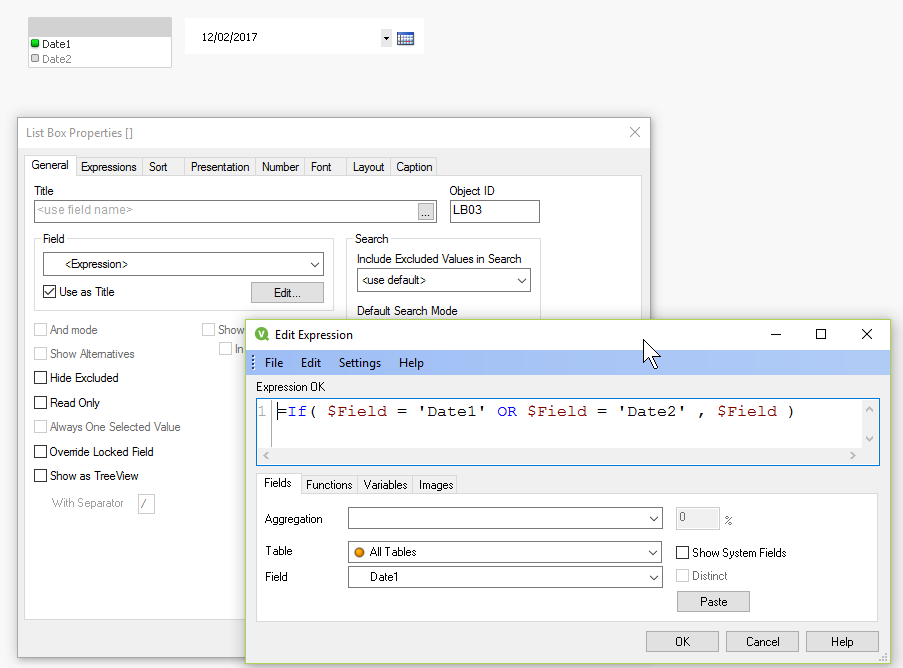Screen dimensions: 903x668
Task: Click the Paste button
Action: [x=713, y=601]
